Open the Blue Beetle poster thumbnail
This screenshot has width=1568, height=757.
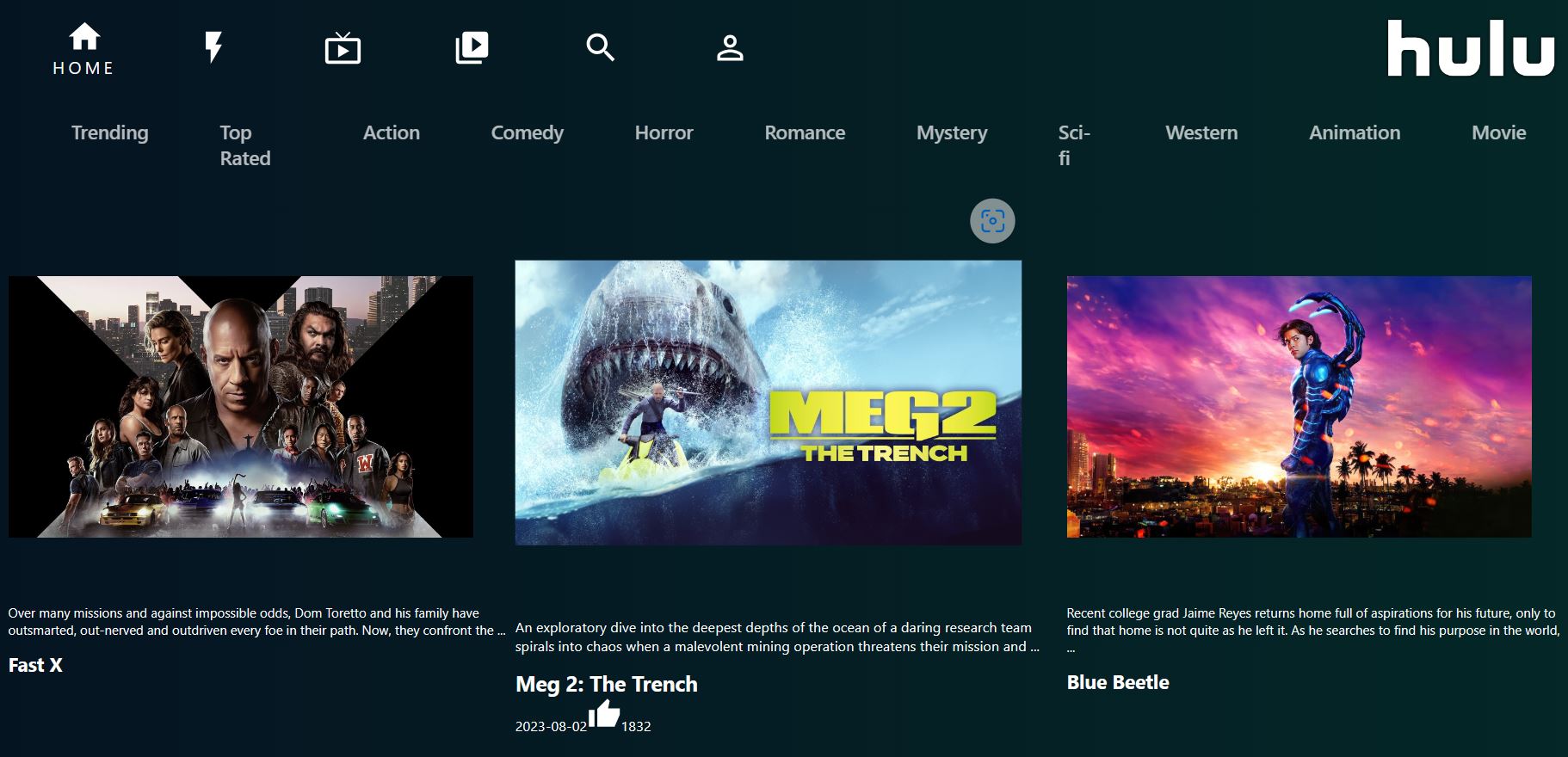click(1299, 407)
